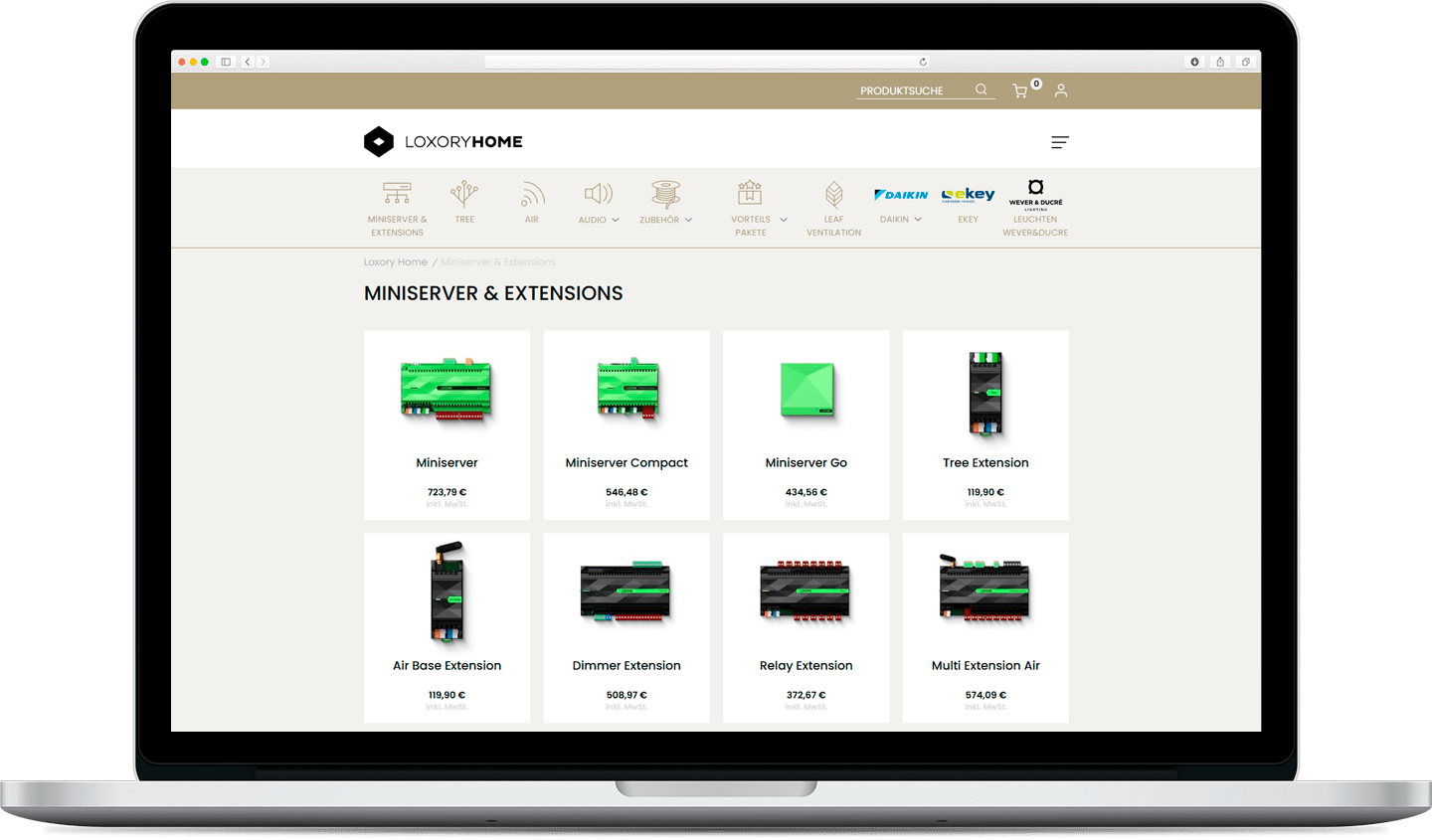Screen dimensions: 1432x840
Task: Open the Miniserver product title
Action: coord(447,462)
